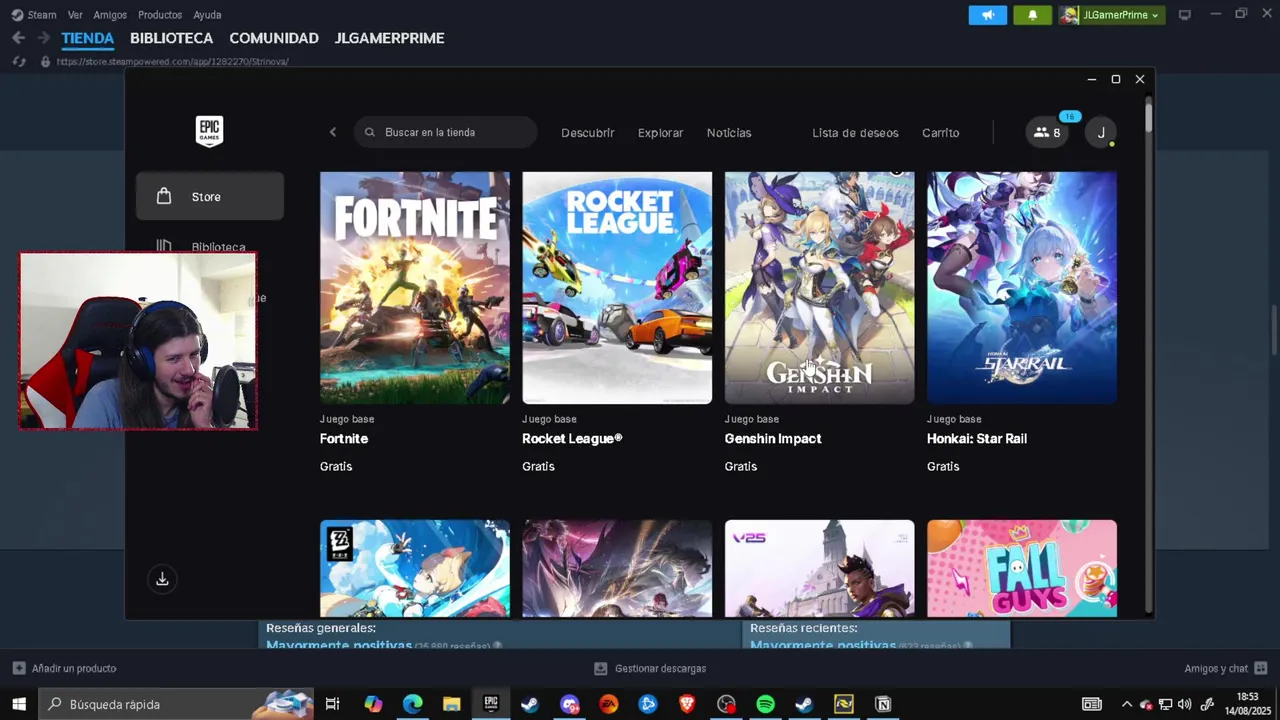
Task: Open Steam notifications bell
Action: tap(1032, 15)
